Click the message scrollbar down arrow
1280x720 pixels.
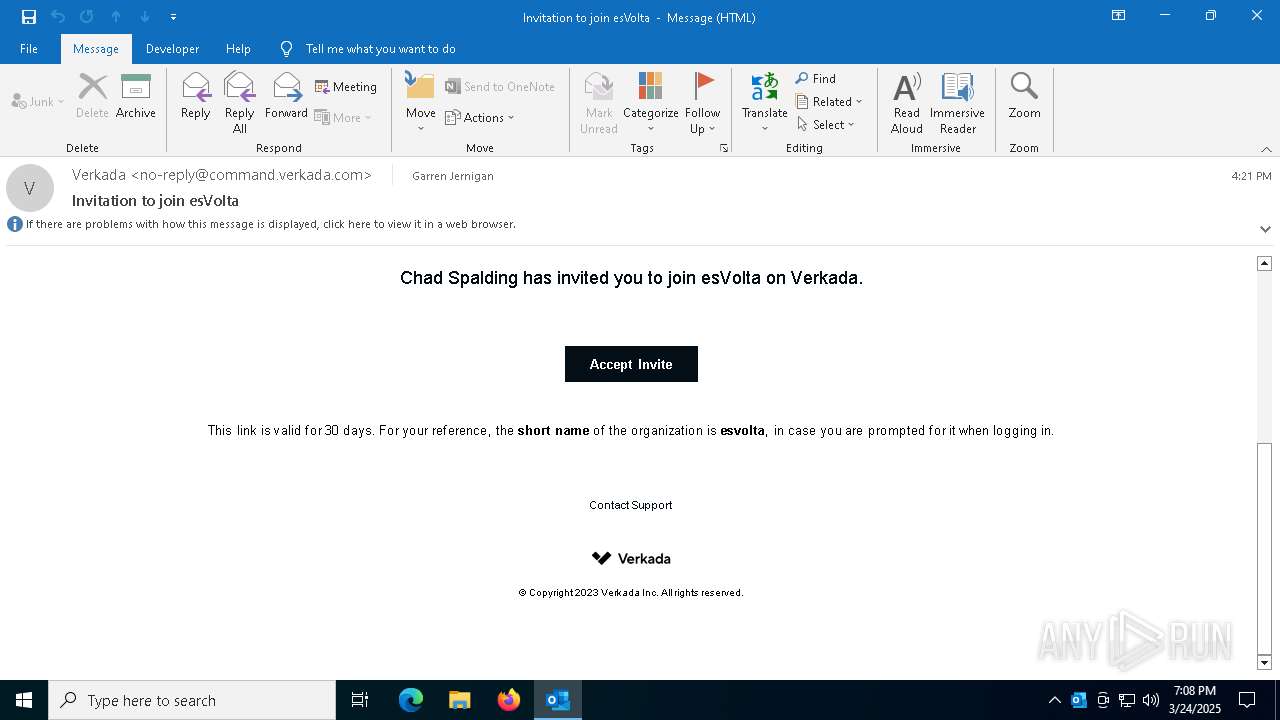coord(1264,662)
